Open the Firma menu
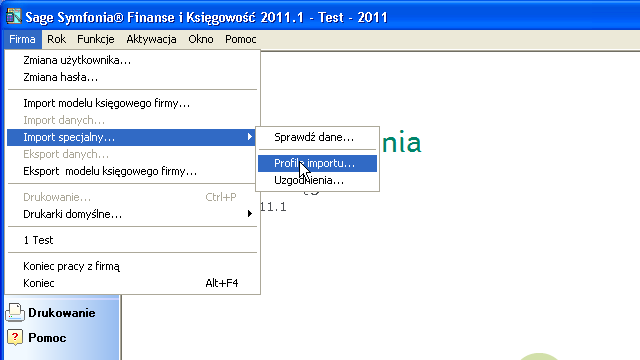Image resolution: width=640 pixels, height=360 pixels. point(22,39)
